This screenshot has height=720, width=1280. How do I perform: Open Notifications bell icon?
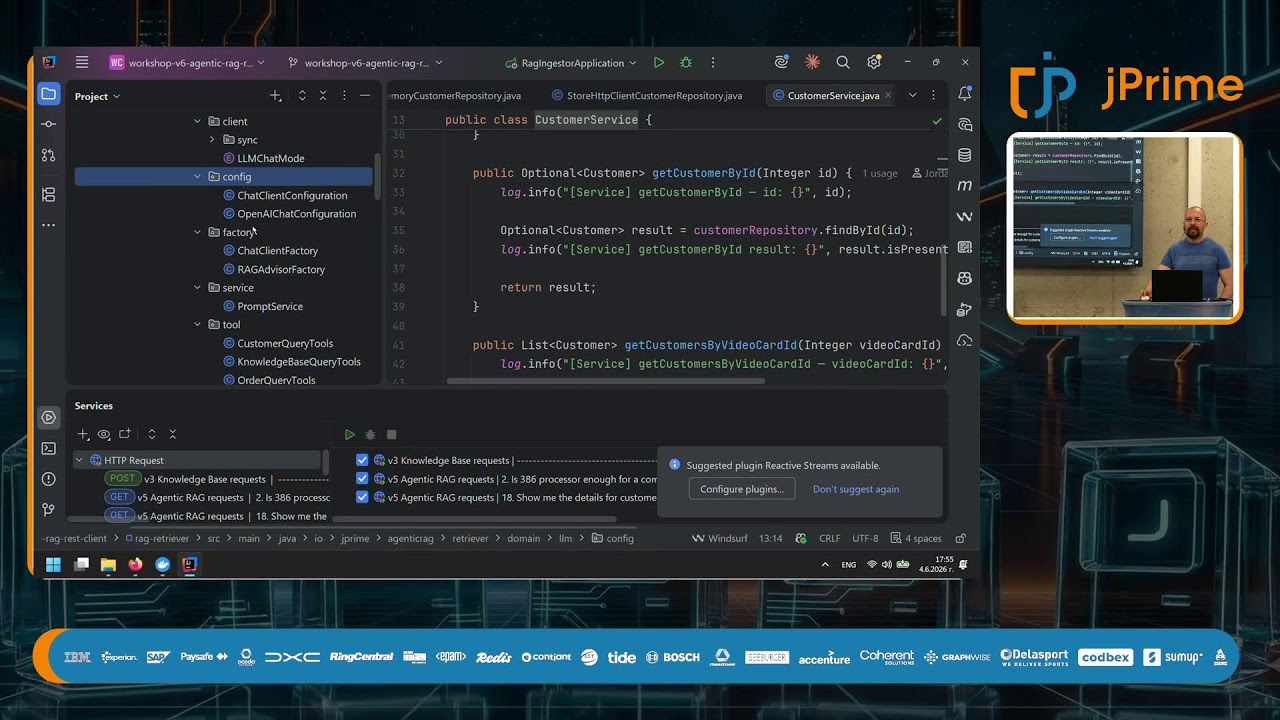[x=964, y=94]
